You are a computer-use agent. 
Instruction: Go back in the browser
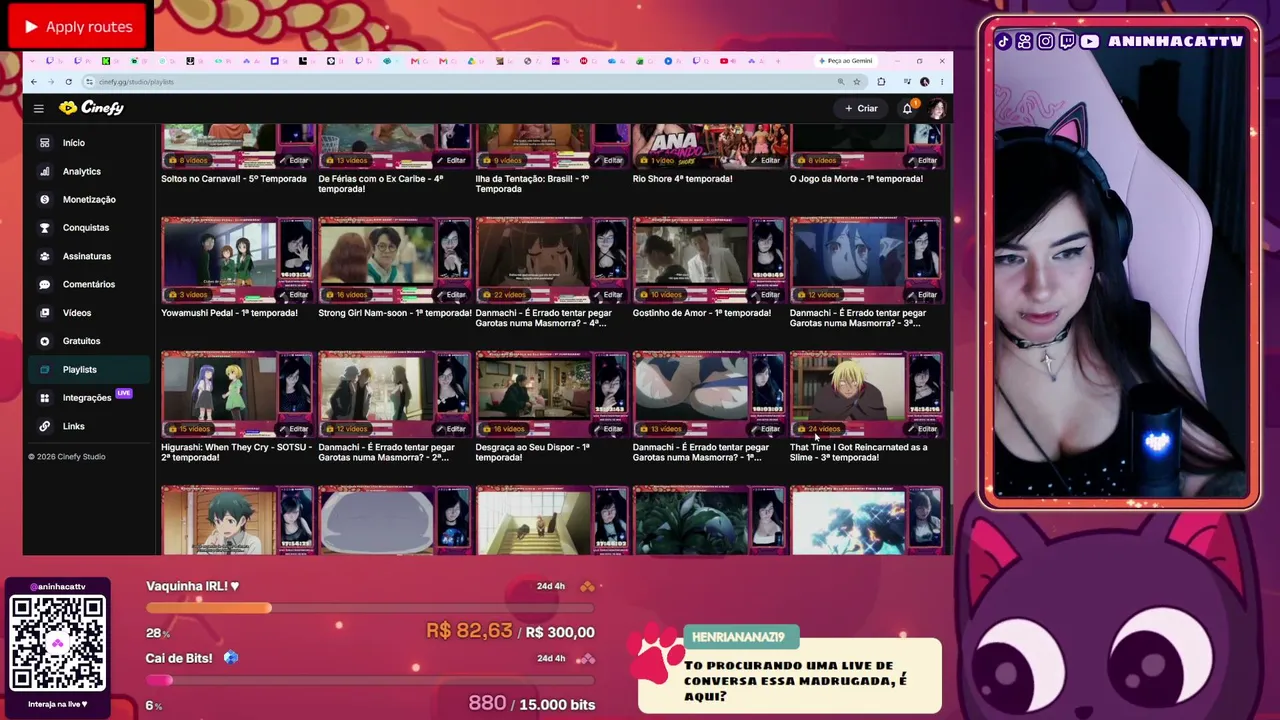tap(34, 82)
